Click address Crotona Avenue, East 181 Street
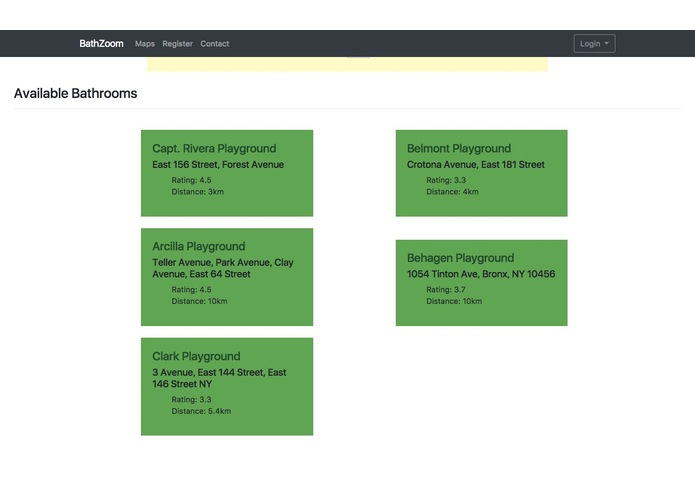This screenshot has width=695, height=494. [x=476, y=164]
